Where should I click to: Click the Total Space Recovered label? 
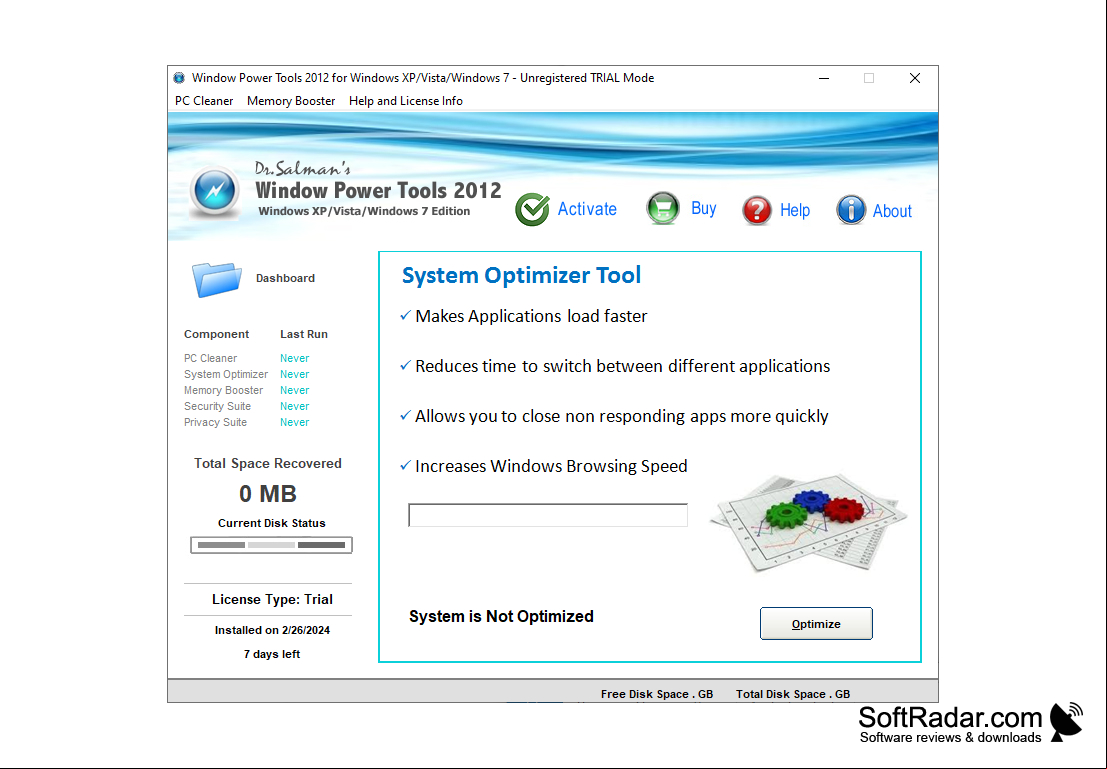(268, 463)
